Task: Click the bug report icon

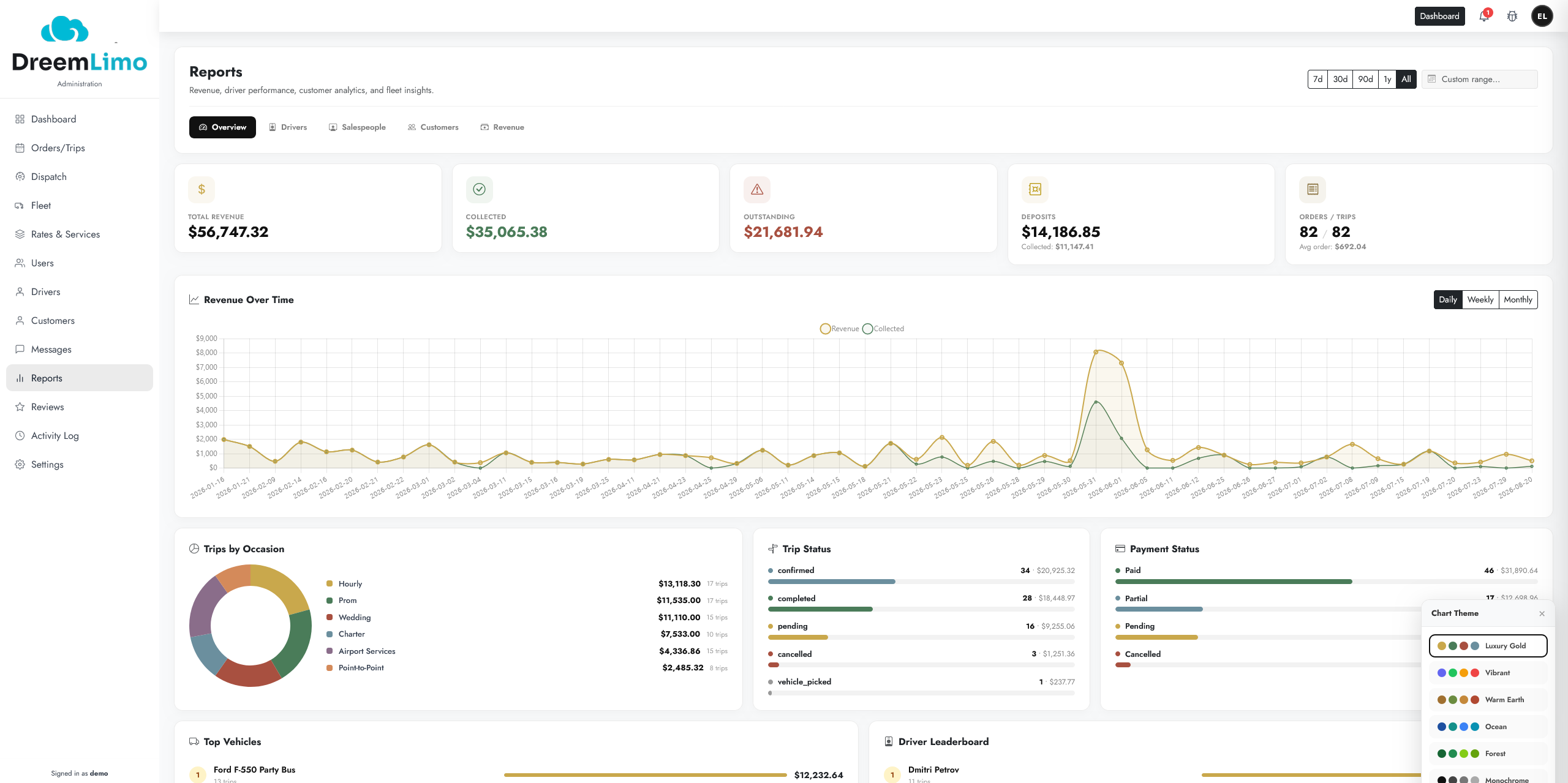Action: 1512,16
